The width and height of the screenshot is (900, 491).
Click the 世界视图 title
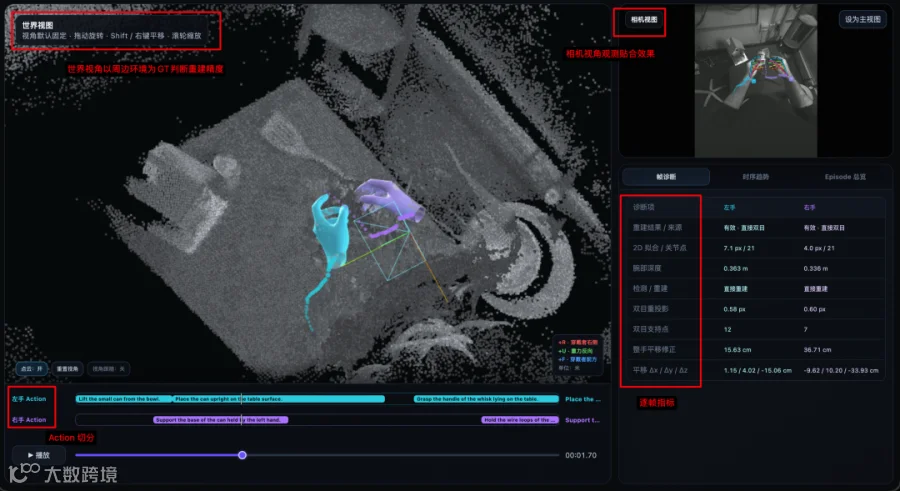37,25
